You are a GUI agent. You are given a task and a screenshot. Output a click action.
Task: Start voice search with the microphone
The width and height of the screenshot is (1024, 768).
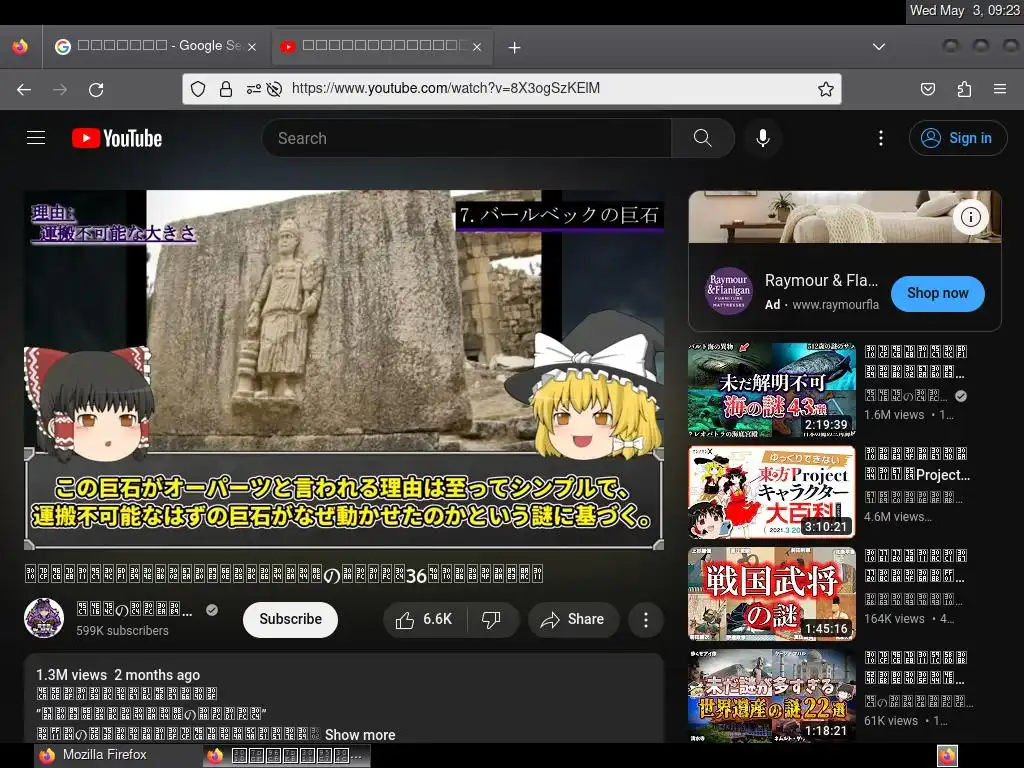click(x=762, y=138)
